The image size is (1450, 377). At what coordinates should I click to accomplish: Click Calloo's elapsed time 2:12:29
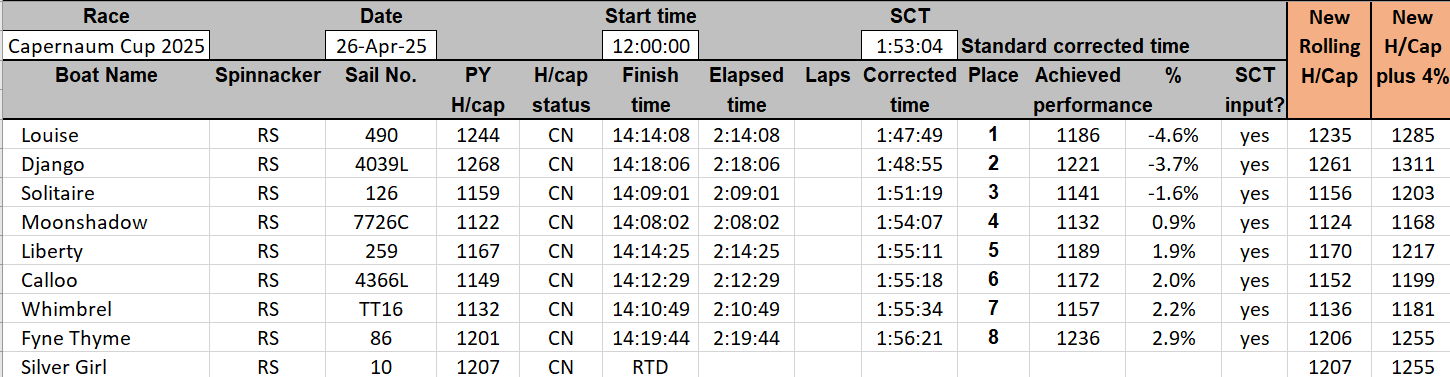745,280
